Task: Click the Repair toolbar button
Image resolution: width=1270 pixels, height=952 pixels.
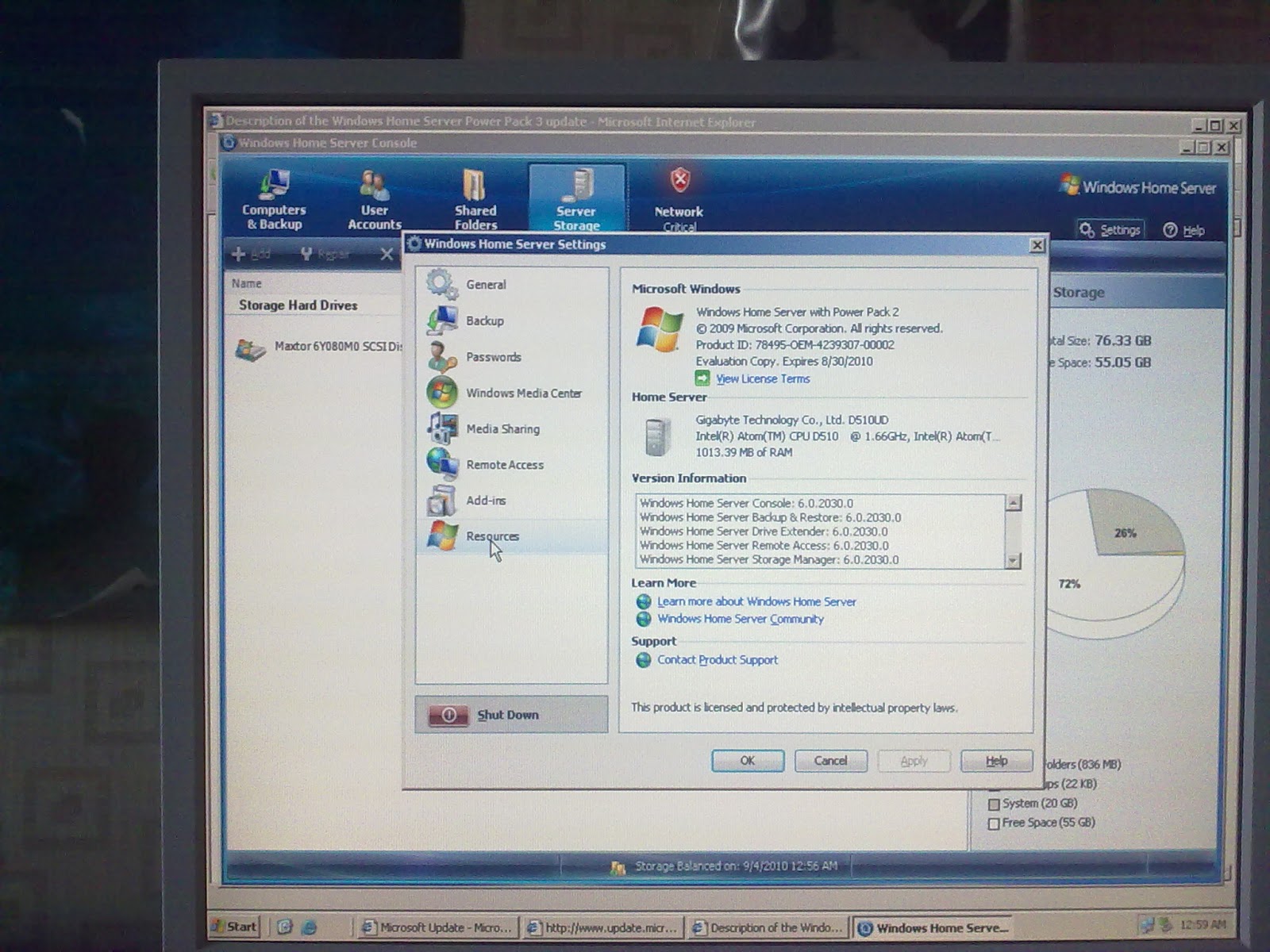Action: (x=325, y=254)
